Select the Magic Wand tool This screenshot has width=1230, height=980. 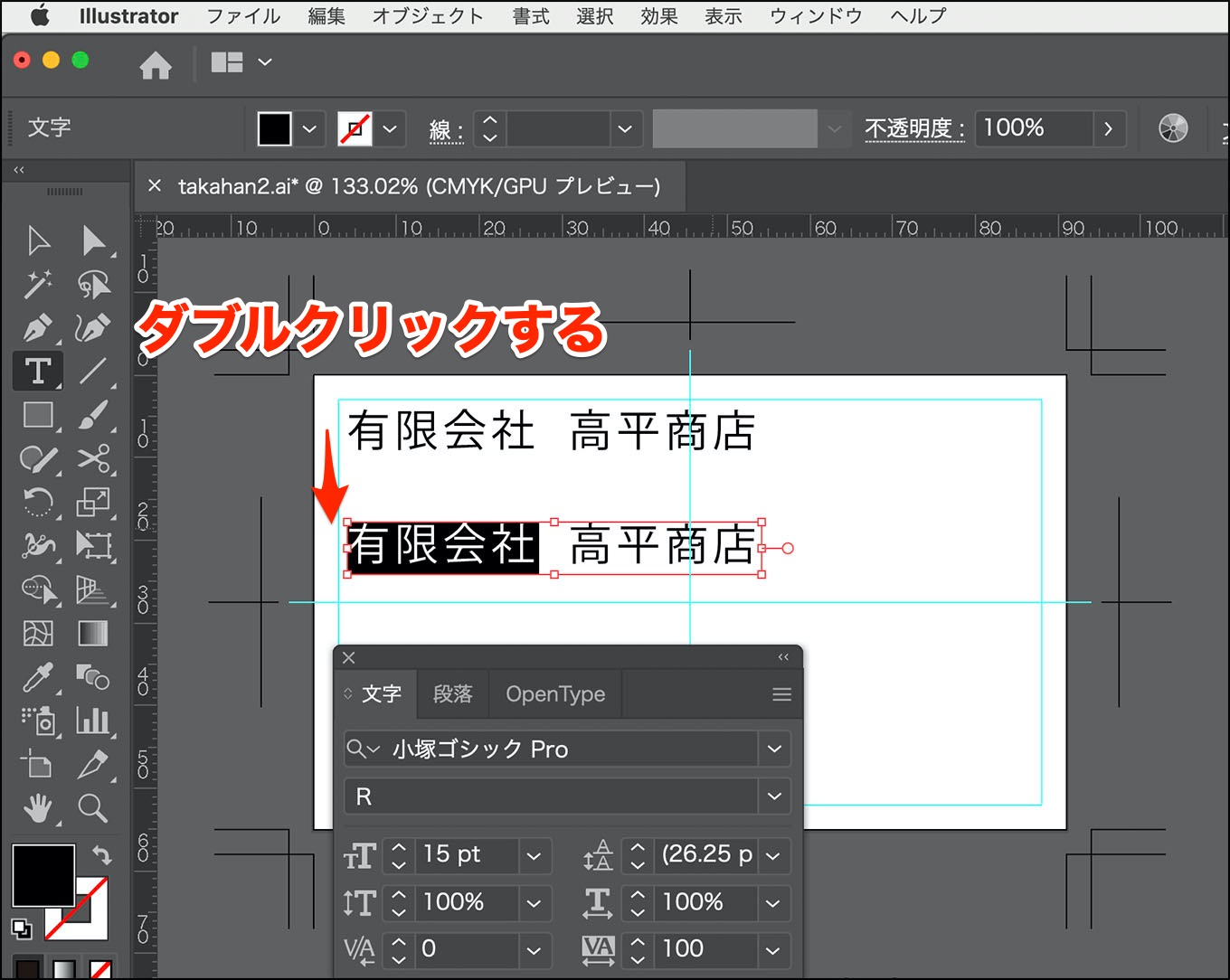click(x=38, y=284)
